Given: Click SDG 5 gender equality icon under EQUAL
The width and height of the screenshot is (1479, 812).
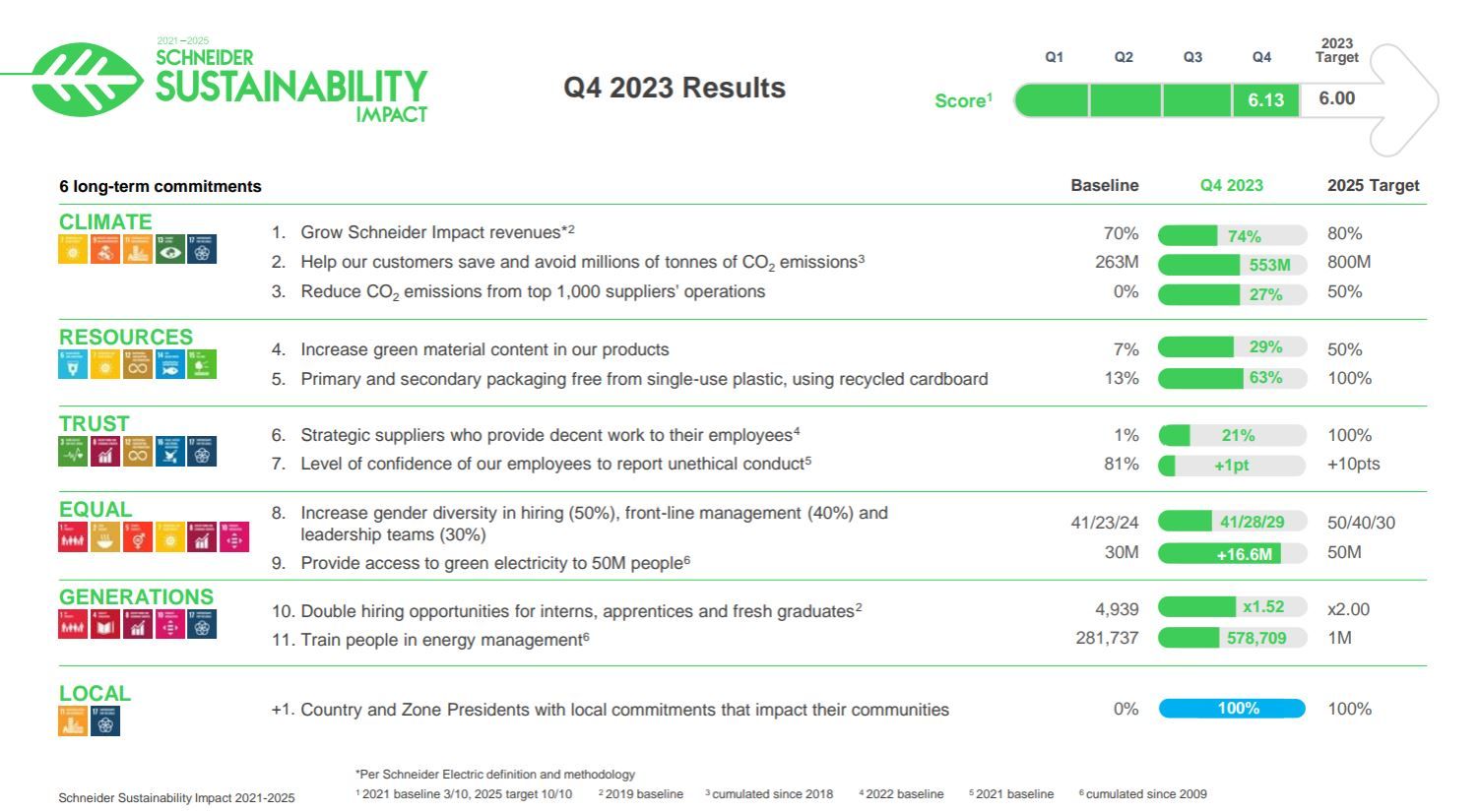Looking at the screenshot, I should [x=138, y=537].
